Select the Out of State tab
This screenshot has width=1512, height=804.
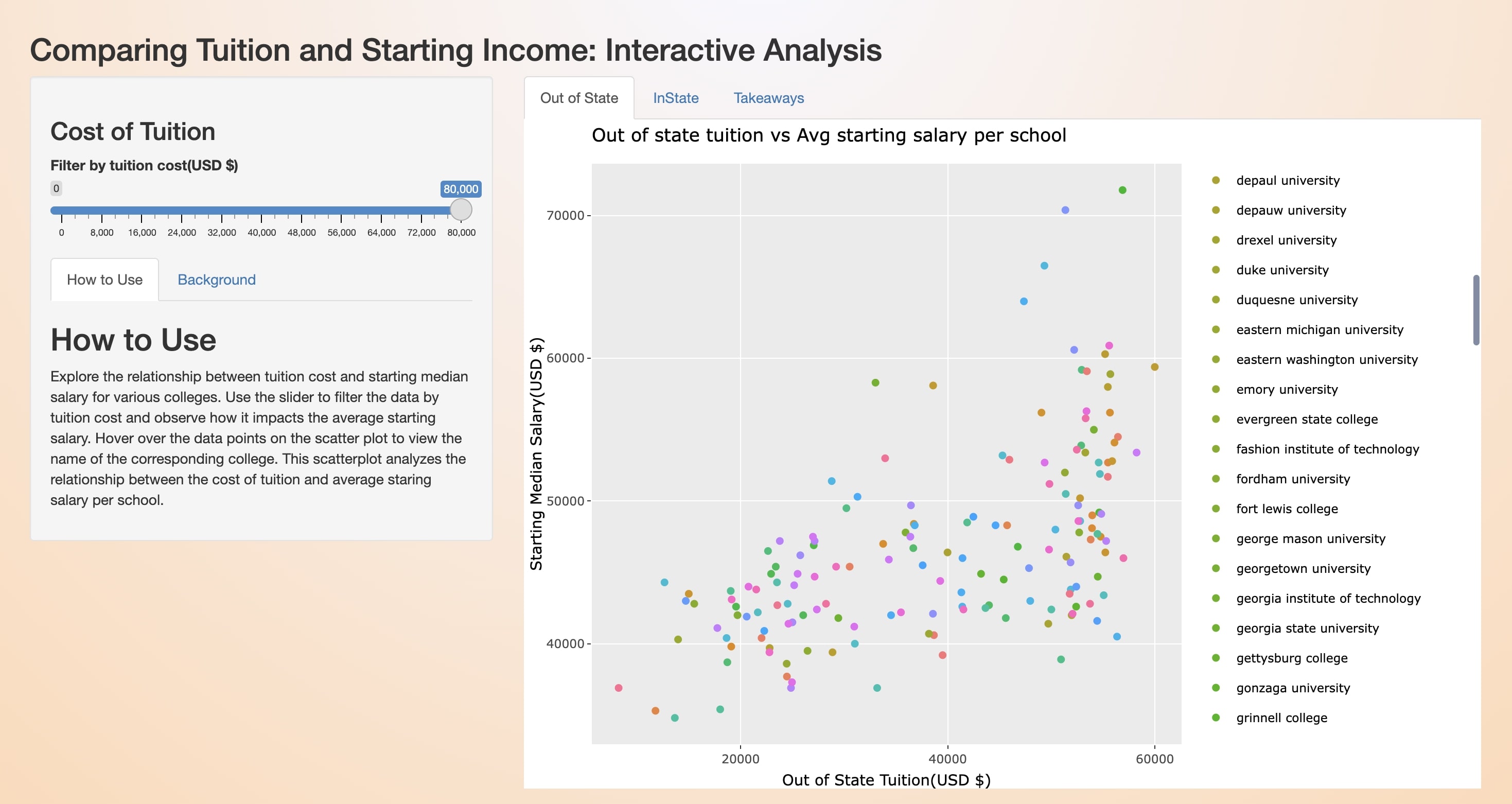[x=579, y=98]
